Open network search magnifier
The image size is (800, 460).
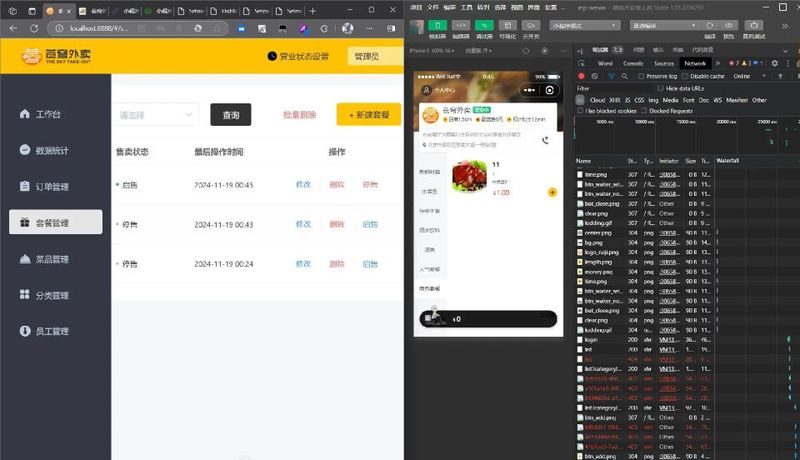[x=624, y=76]
